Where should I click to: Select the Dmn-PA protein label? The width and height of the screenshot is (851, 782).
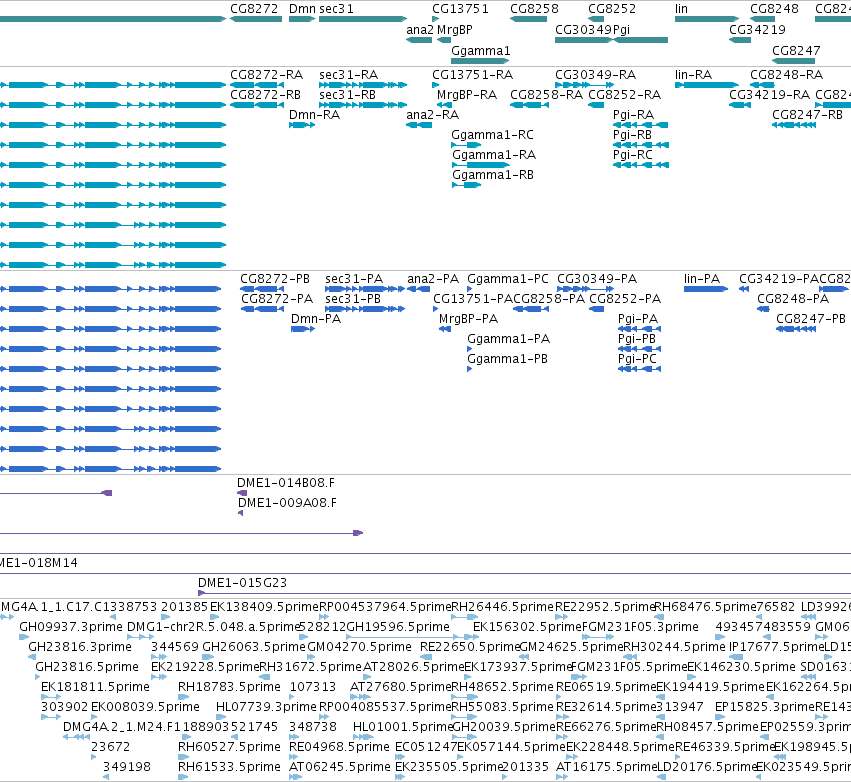click(316, 319)
